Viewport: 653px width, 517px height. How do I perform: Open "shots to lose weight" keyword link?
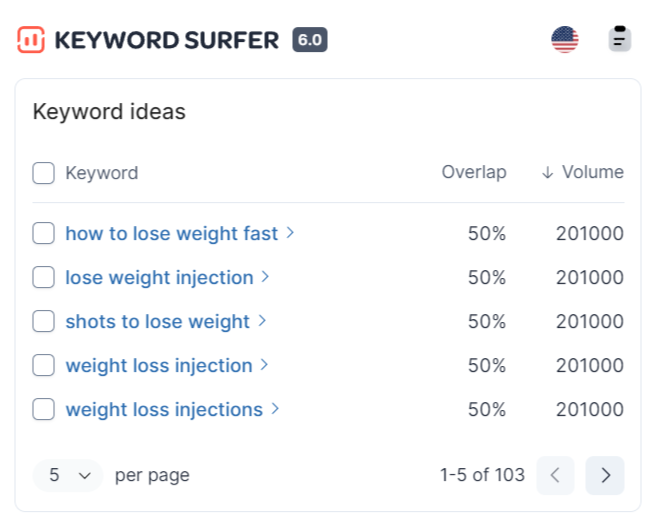[x=157, y=321]
